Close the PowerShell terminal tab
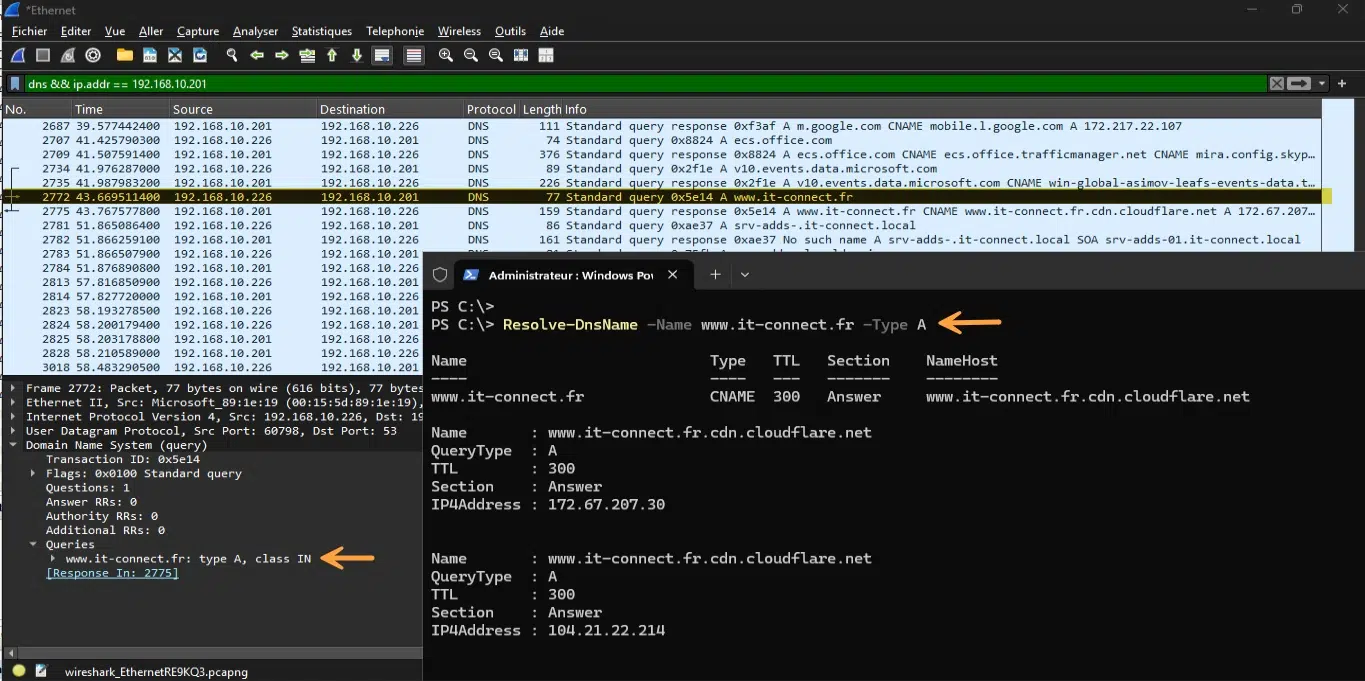1365x681 pixels. pyautogui.click(x=673, y=275)
